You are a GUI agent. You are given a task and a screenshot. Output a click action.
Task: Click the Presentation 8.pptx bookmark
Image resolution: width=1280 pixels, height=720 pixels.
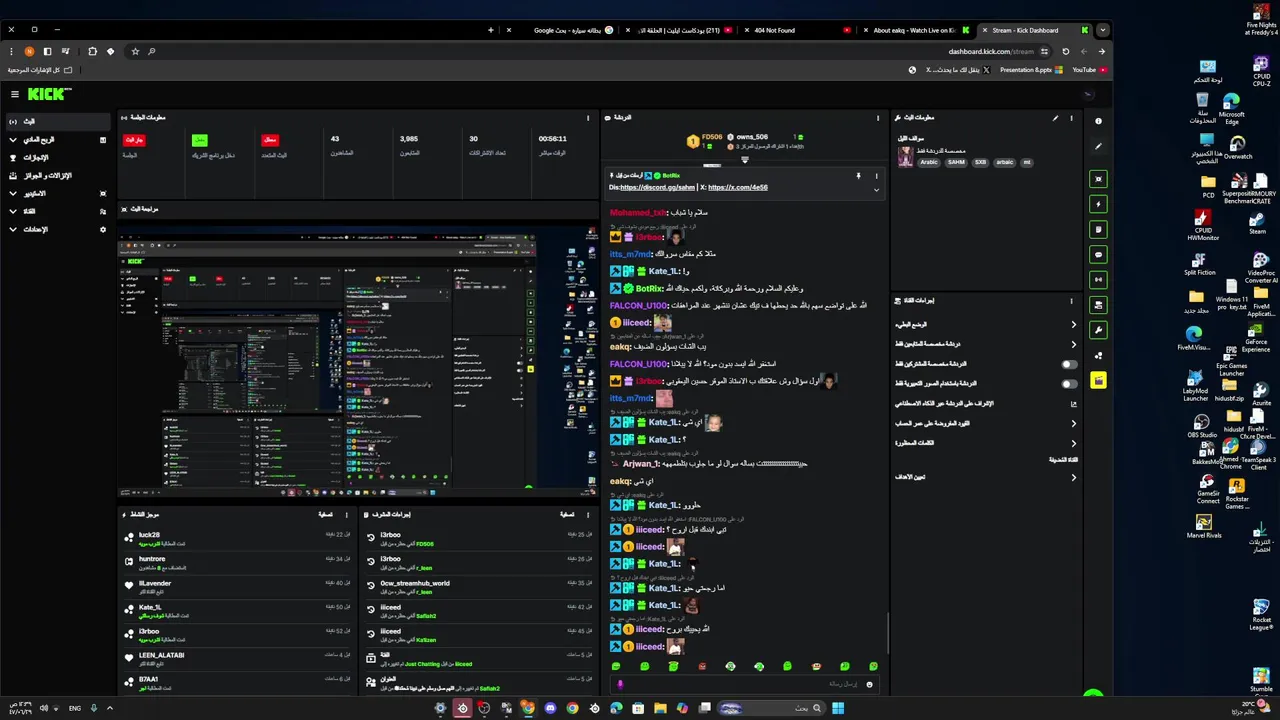(x=1032, y=70)
